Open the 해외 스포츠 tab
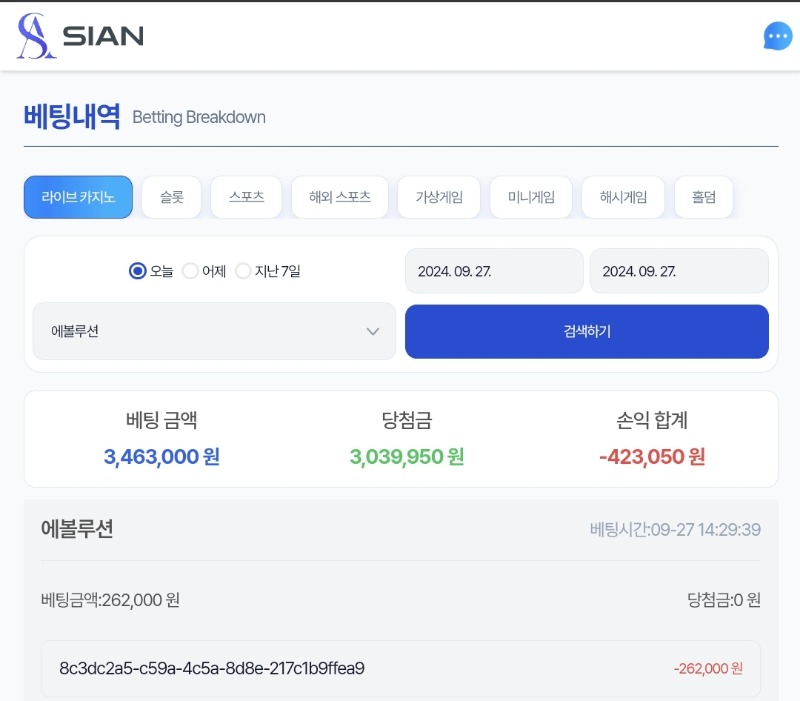 340,197
